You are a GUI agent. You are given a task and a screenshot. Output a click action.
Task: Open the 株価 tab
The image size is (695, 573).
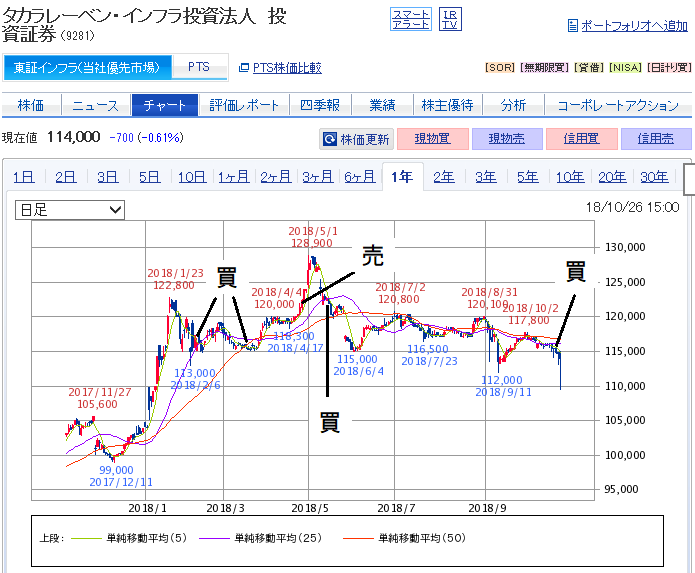pyautogui.click(x=31, y=105)
